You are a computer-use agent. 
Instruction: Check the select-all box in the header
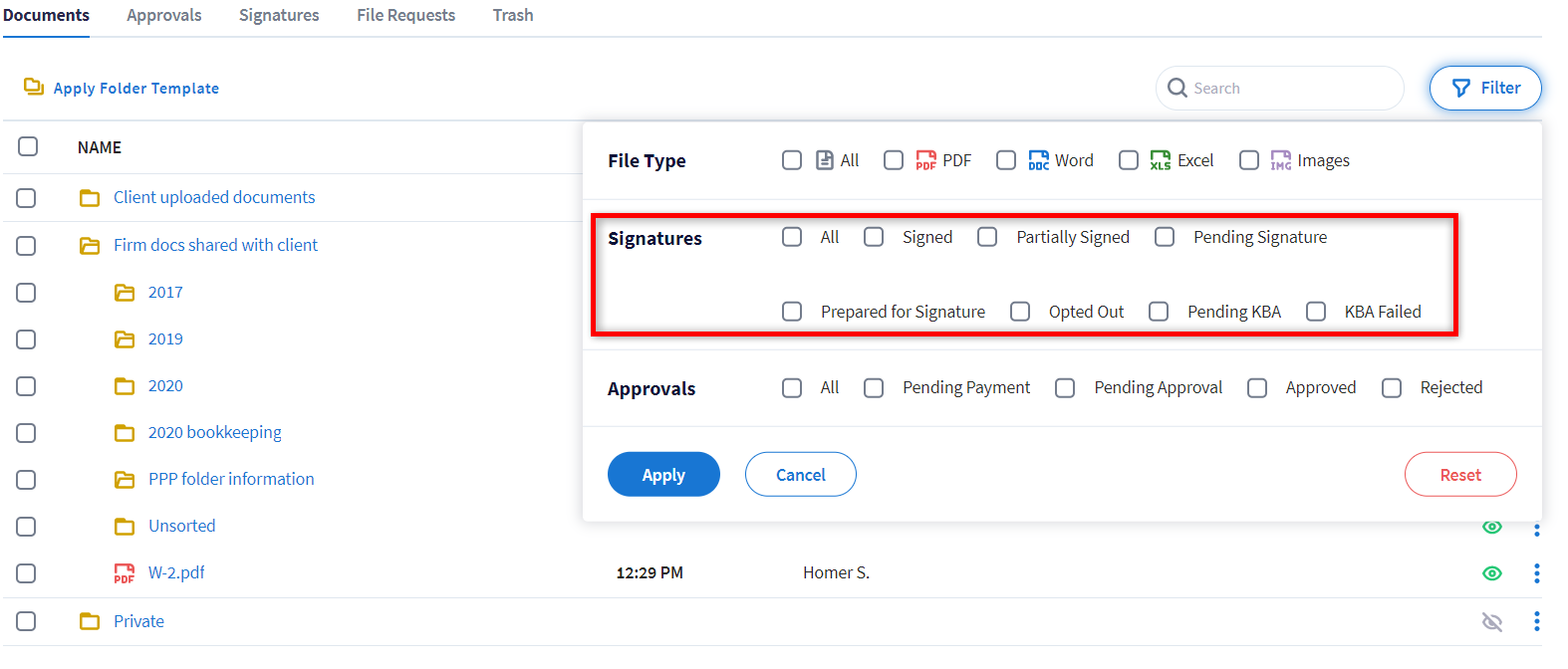tap(27, 146)
